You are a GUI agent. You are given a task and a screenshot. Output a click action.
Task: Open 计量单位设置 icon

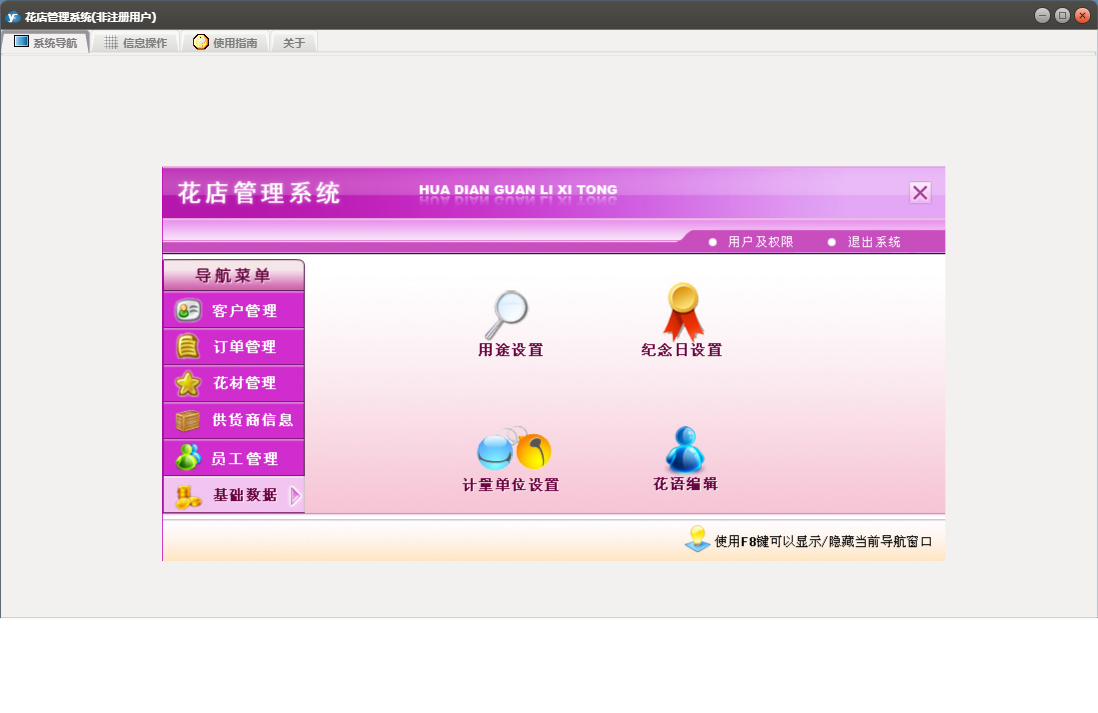(515, 448)
